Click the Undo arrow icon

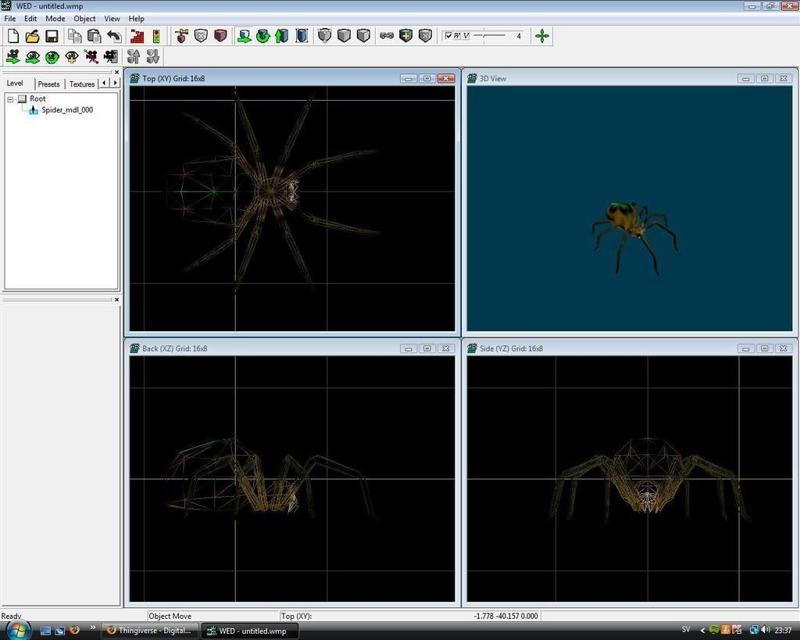[113, 36]
